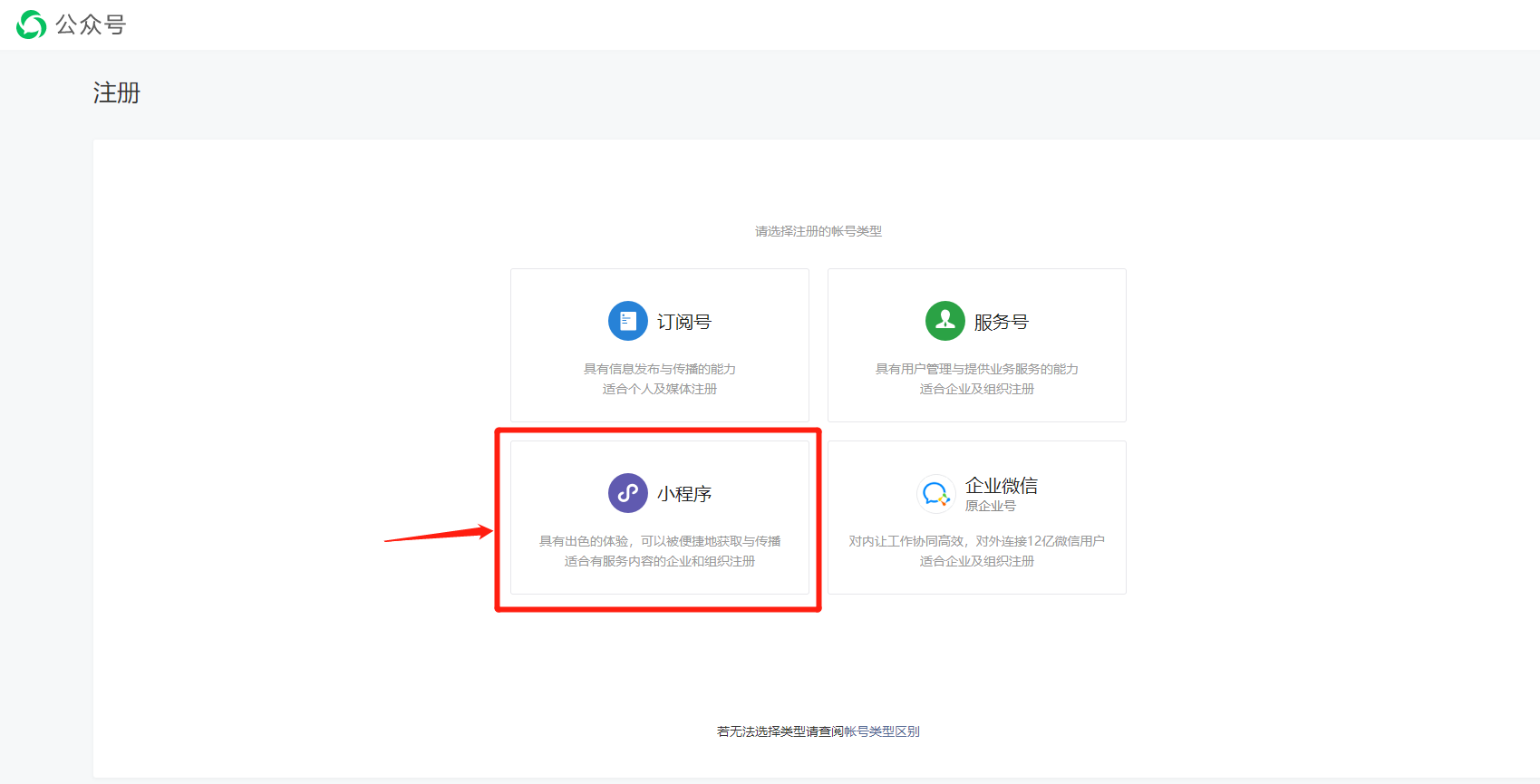Choose the 企业微信 account type title

(1002, 486)
